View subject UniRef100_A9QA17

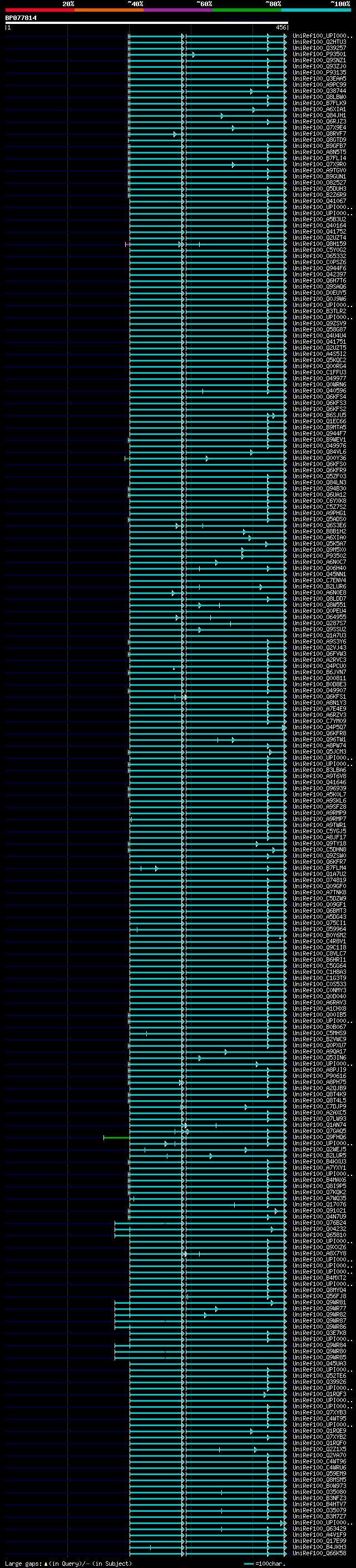tap(319, 1051)
